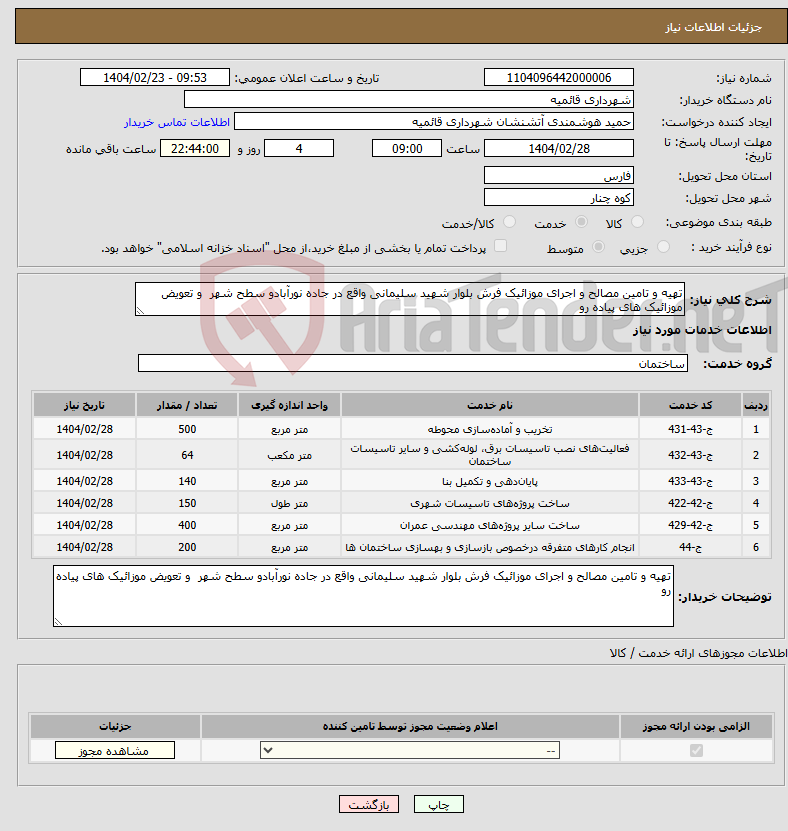Click the اعلام وضعیت مجوز header
The height and width of the screenshot is (831, 788).
410,727
